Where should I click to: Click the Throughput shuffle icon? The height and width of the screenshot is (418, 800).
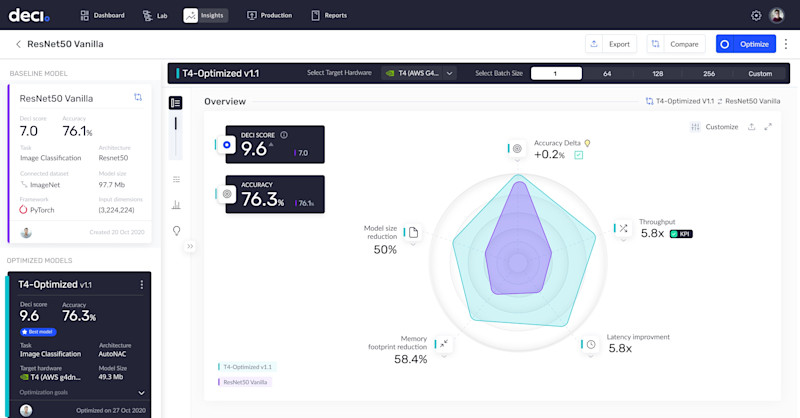623,228
